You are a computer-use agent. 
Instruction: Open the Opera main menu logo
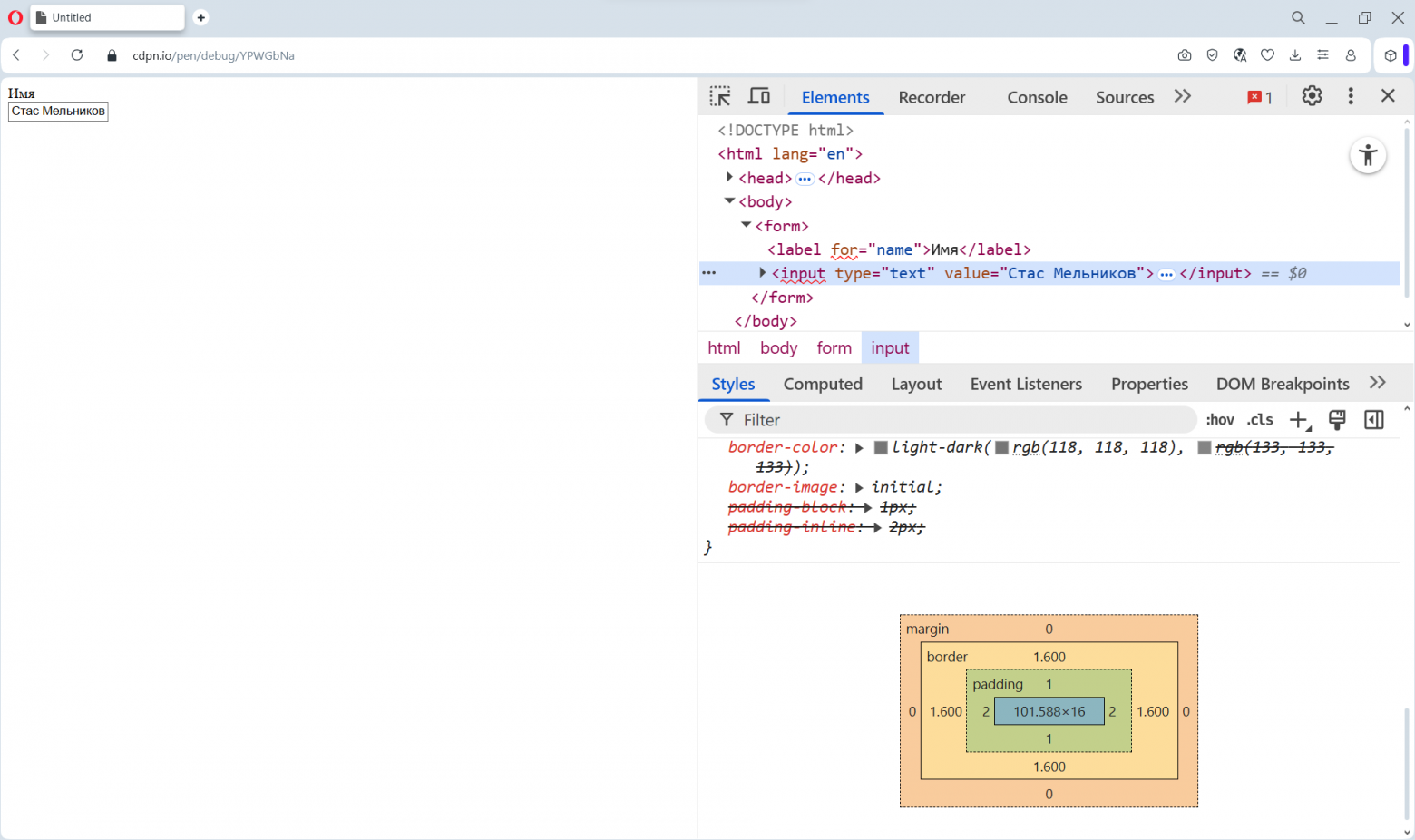15,17
